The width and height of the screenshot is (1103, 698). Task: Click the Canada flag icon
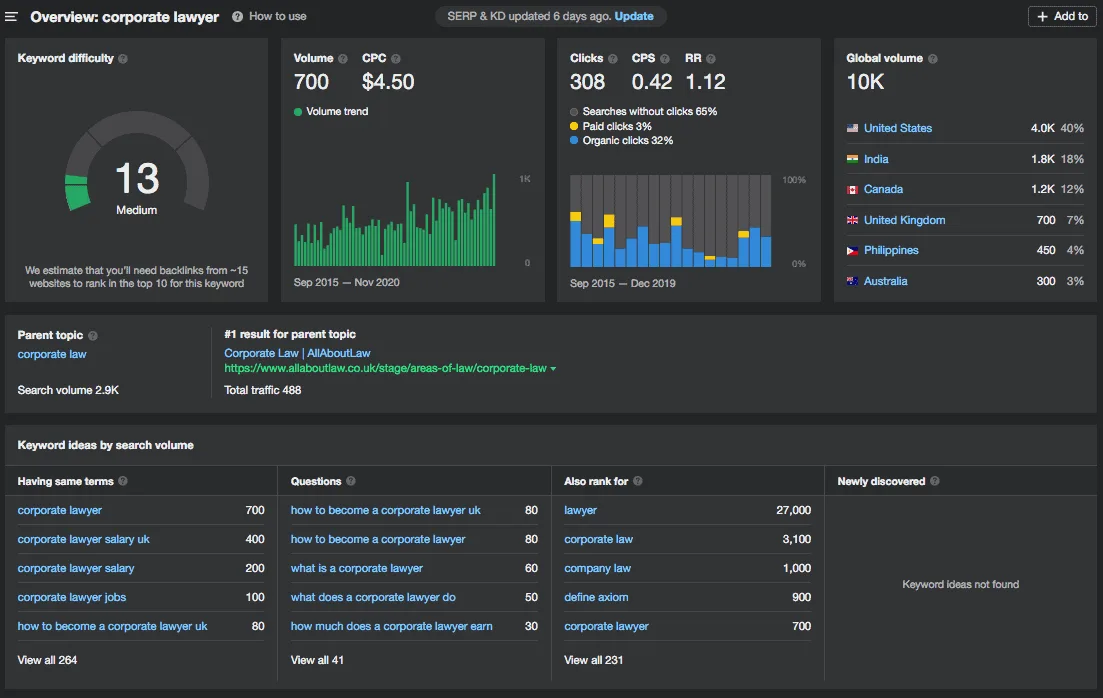tap(853, 189)
